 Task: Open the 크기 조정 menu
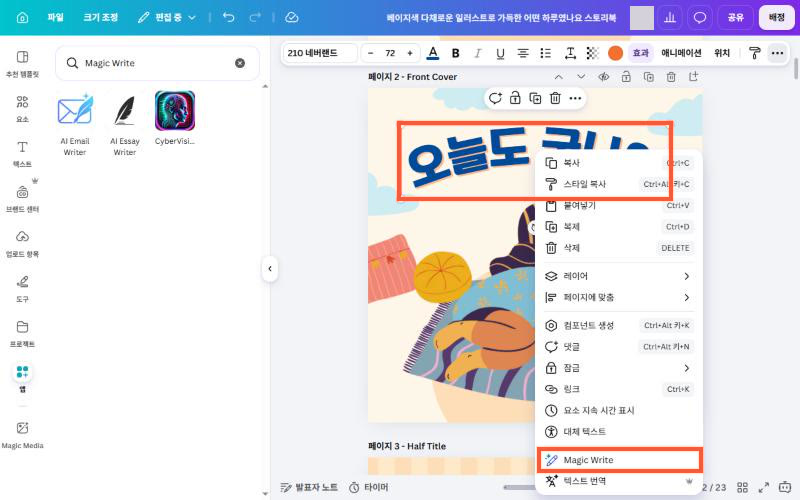[x=101, y=18]
